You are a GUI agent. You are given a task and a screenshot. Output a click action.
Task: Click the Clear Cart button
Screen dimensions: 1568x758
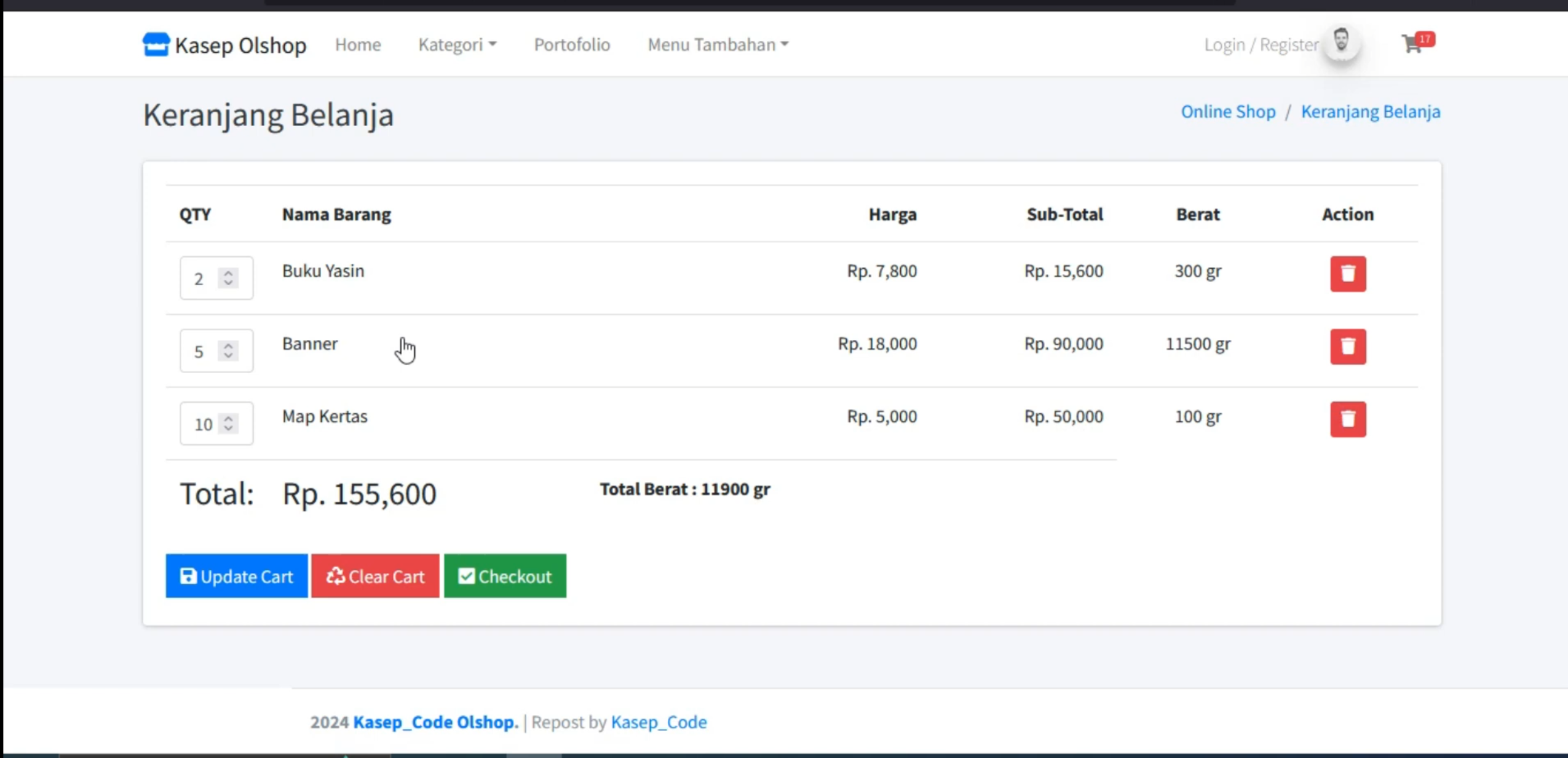coord(375,576)
